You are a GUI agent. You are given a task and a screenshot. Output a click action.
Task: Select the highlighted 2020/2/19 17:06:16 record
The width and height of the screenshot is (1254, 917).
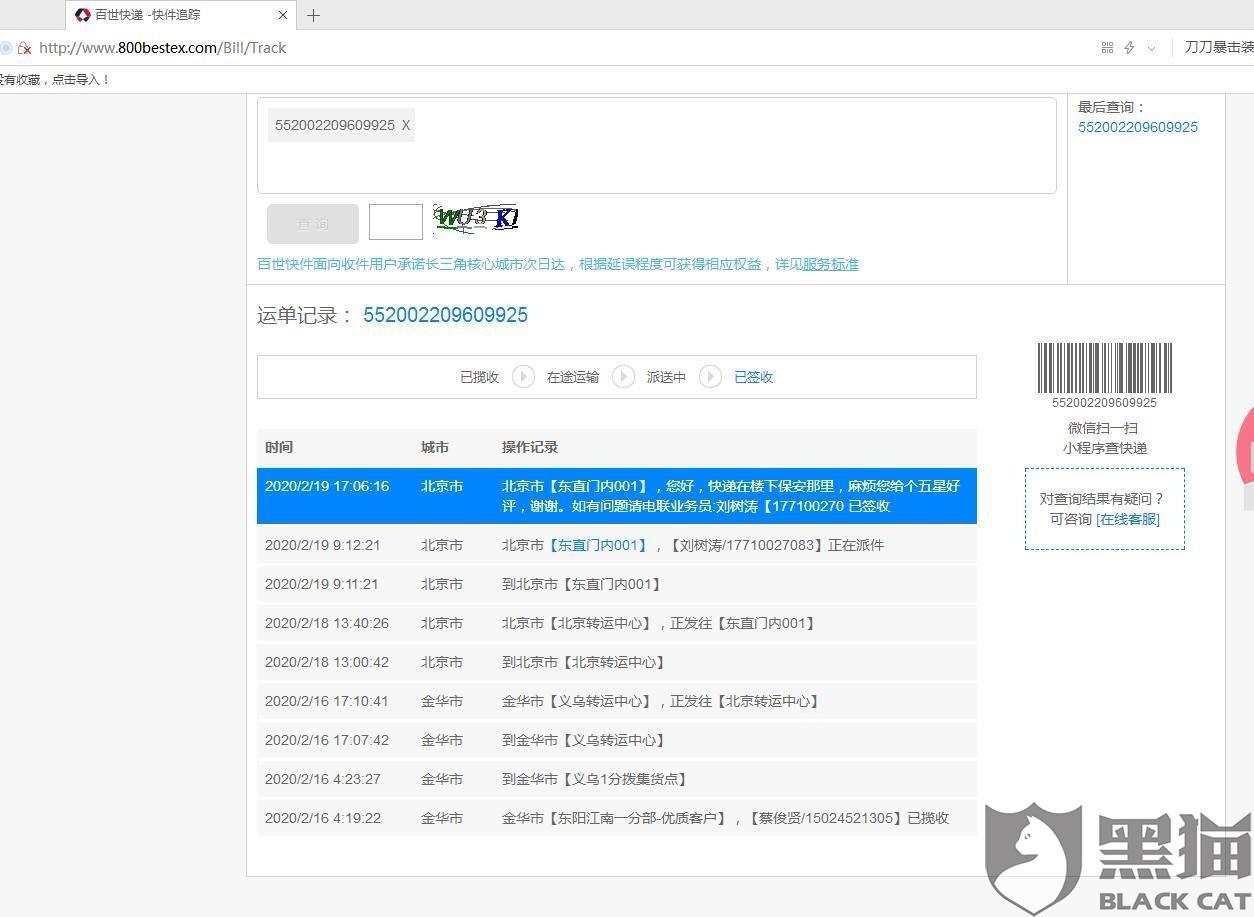tap(617, 496)
